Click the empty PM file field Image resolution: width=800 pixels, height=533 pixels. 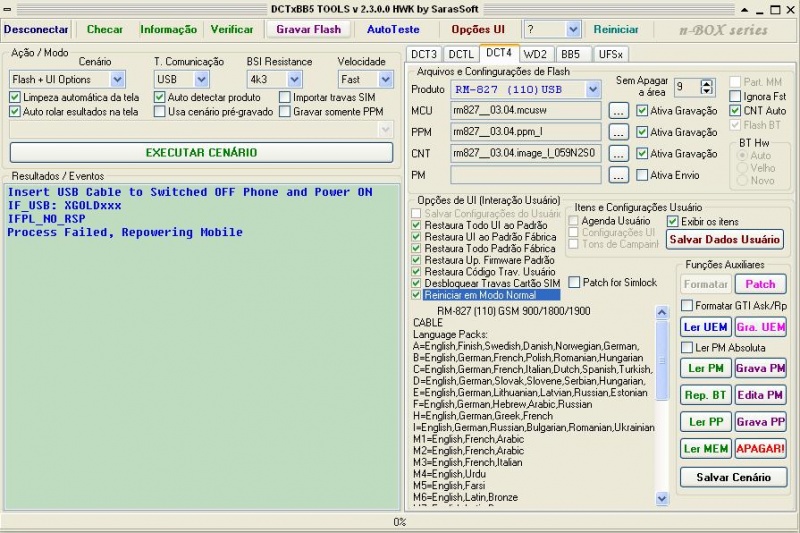[526, 175]
